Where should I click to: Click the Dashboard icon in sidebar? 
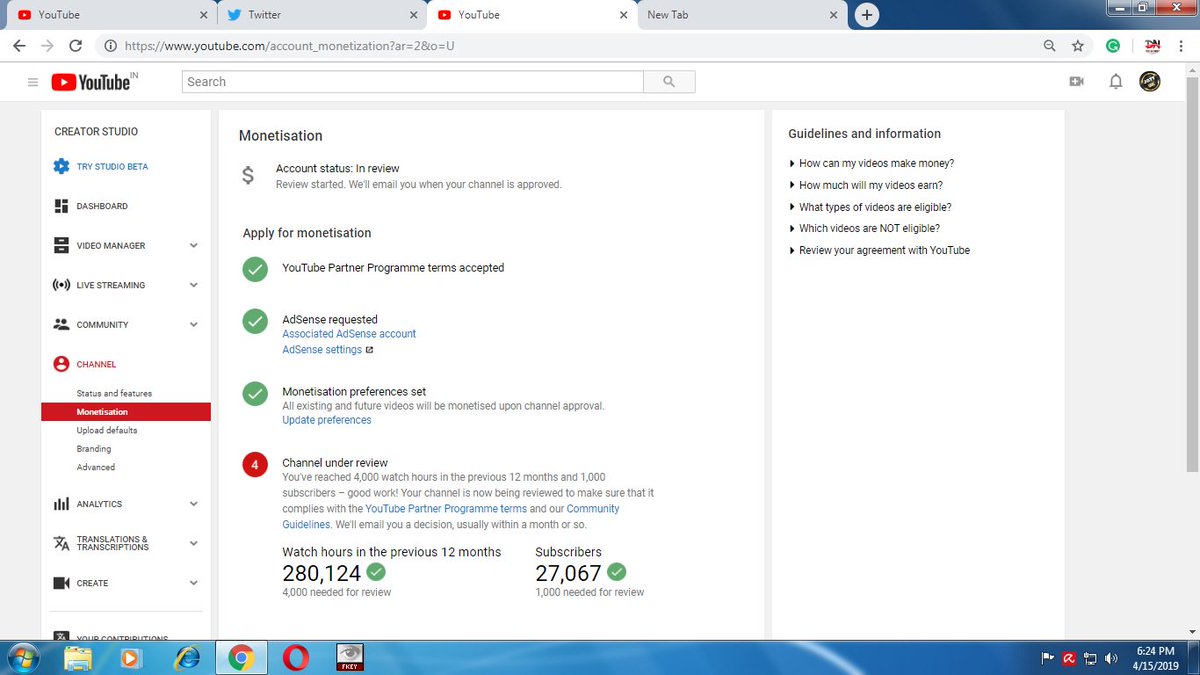[x=61, y=206]
